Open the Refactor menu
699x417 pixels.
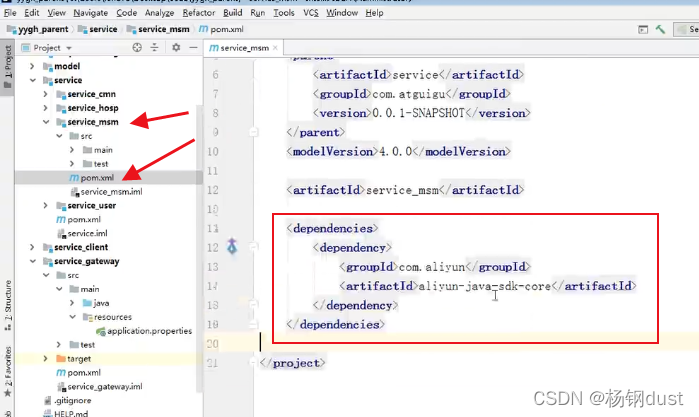[198, 13]
